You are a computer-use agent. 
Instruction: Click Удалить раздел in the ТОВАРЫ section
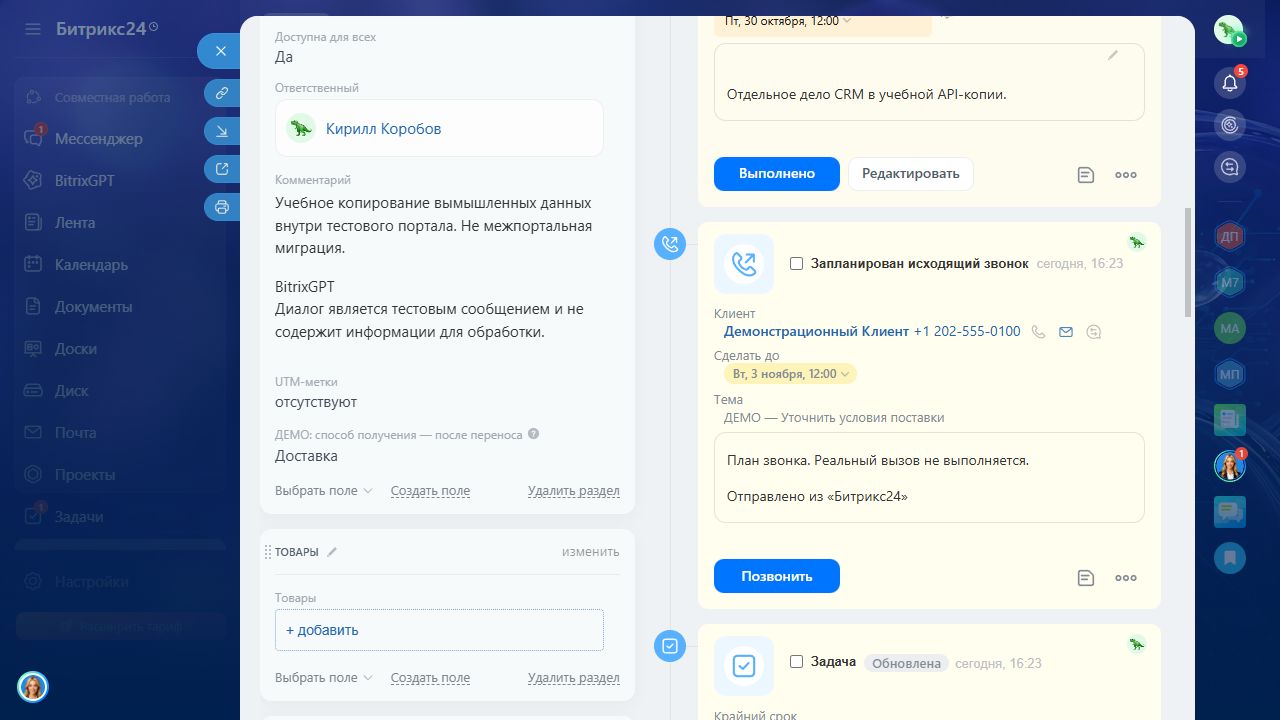(574, 677)
